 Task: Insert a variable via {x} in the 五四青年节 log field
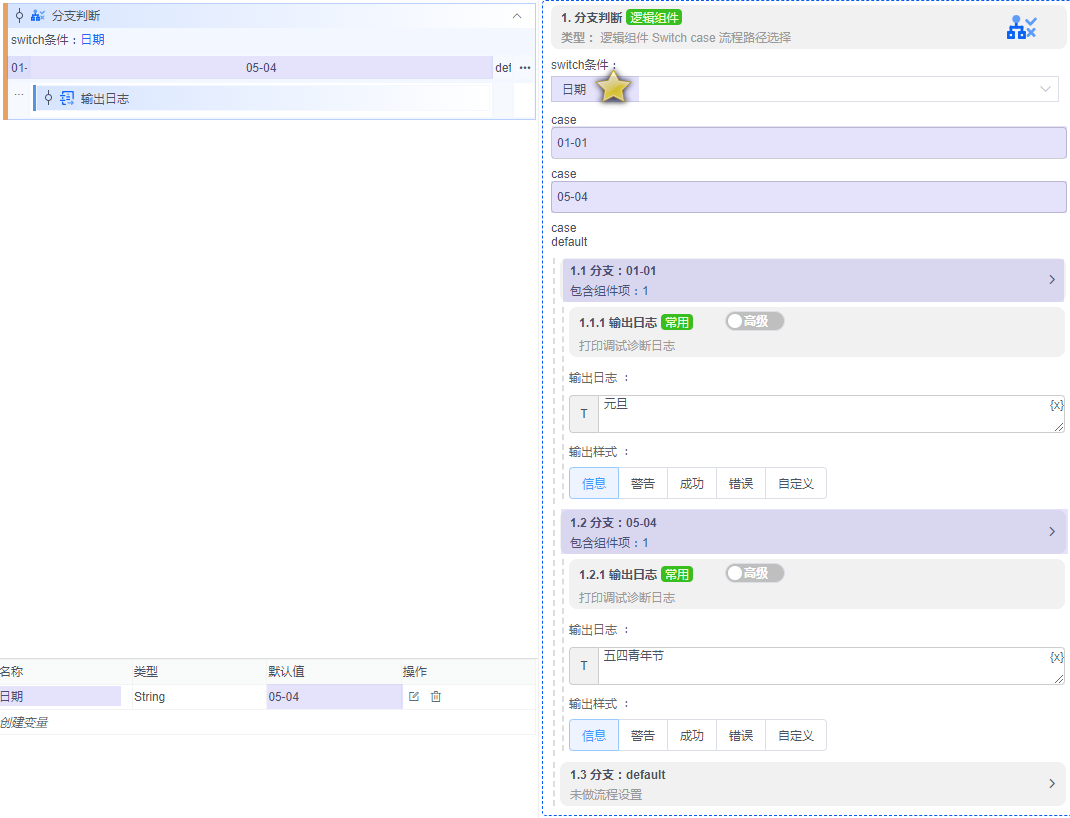click(1056, 657)
